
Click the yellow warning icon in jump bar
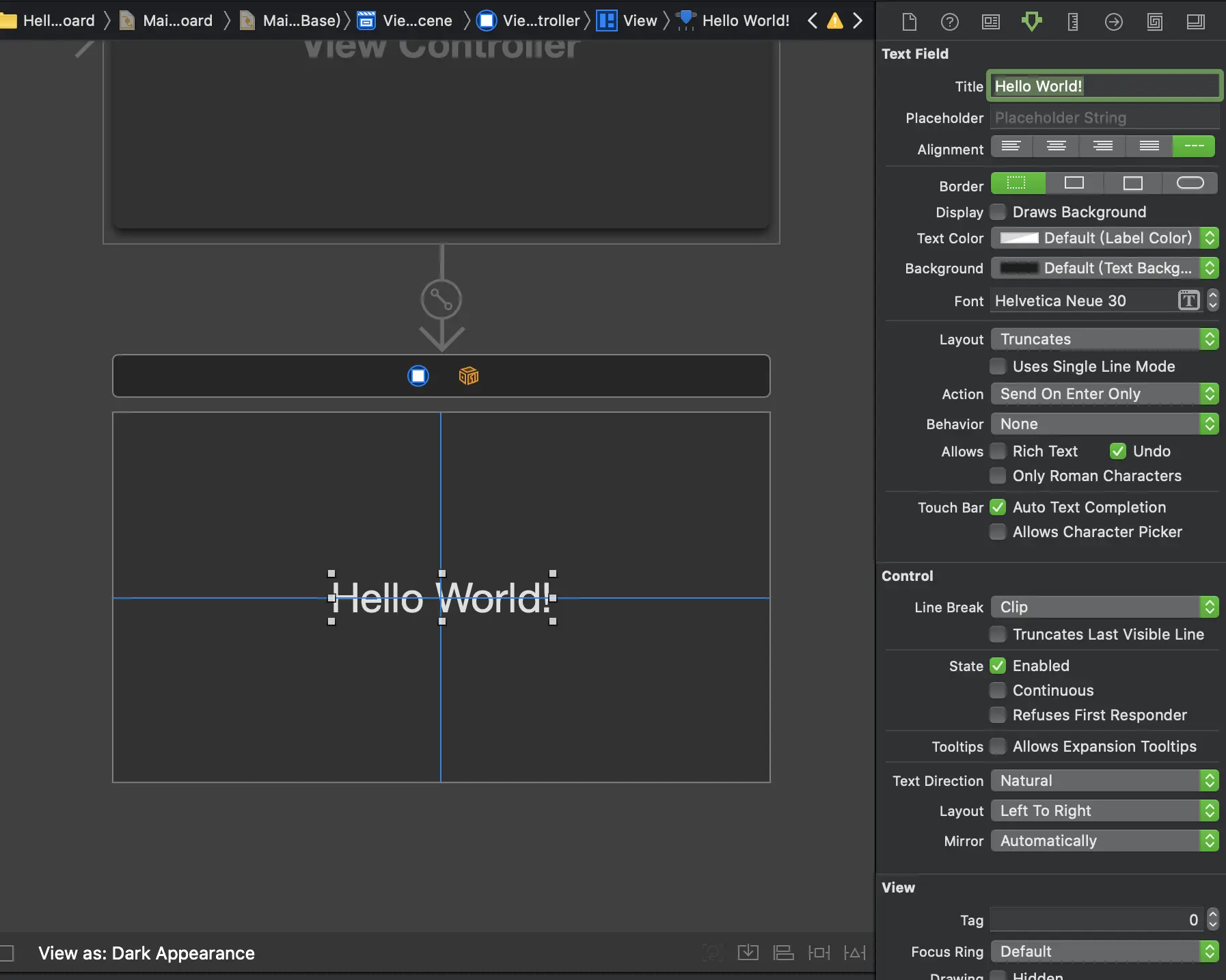click(835, 21)
